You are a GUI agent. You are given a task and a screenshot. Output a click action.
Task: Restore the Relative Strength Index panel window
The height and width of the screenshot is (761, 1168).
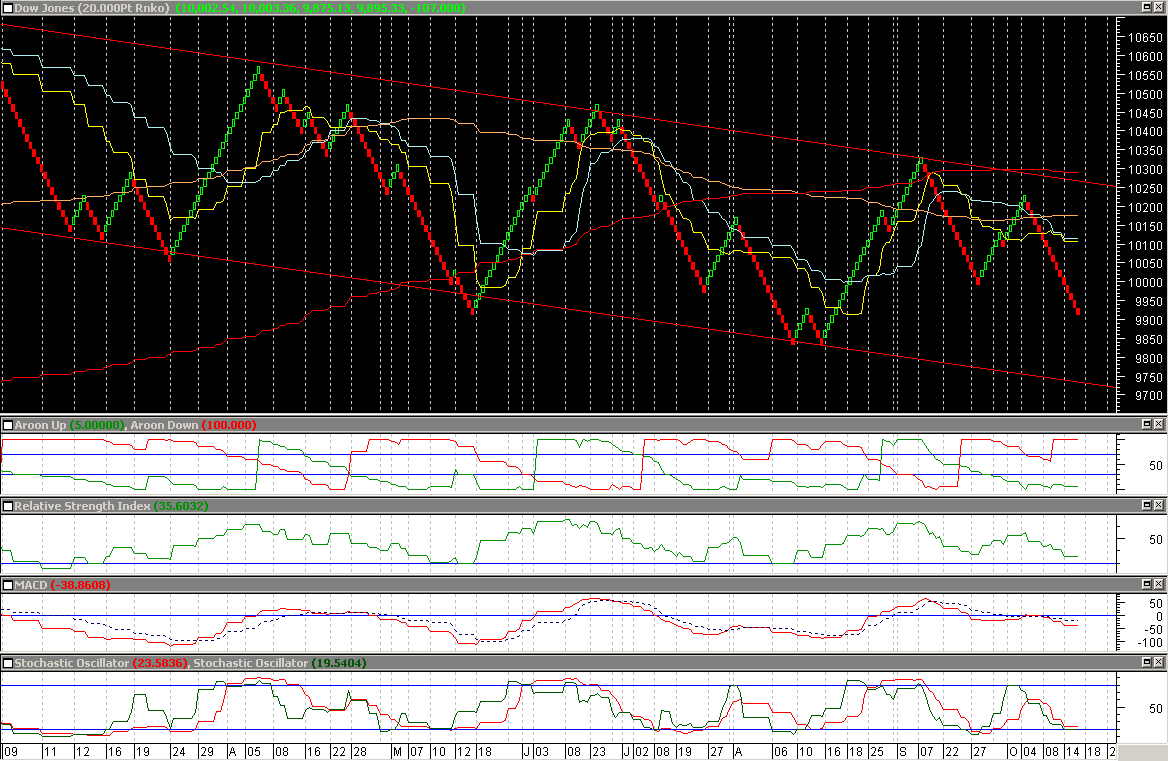coord(1147,506)
